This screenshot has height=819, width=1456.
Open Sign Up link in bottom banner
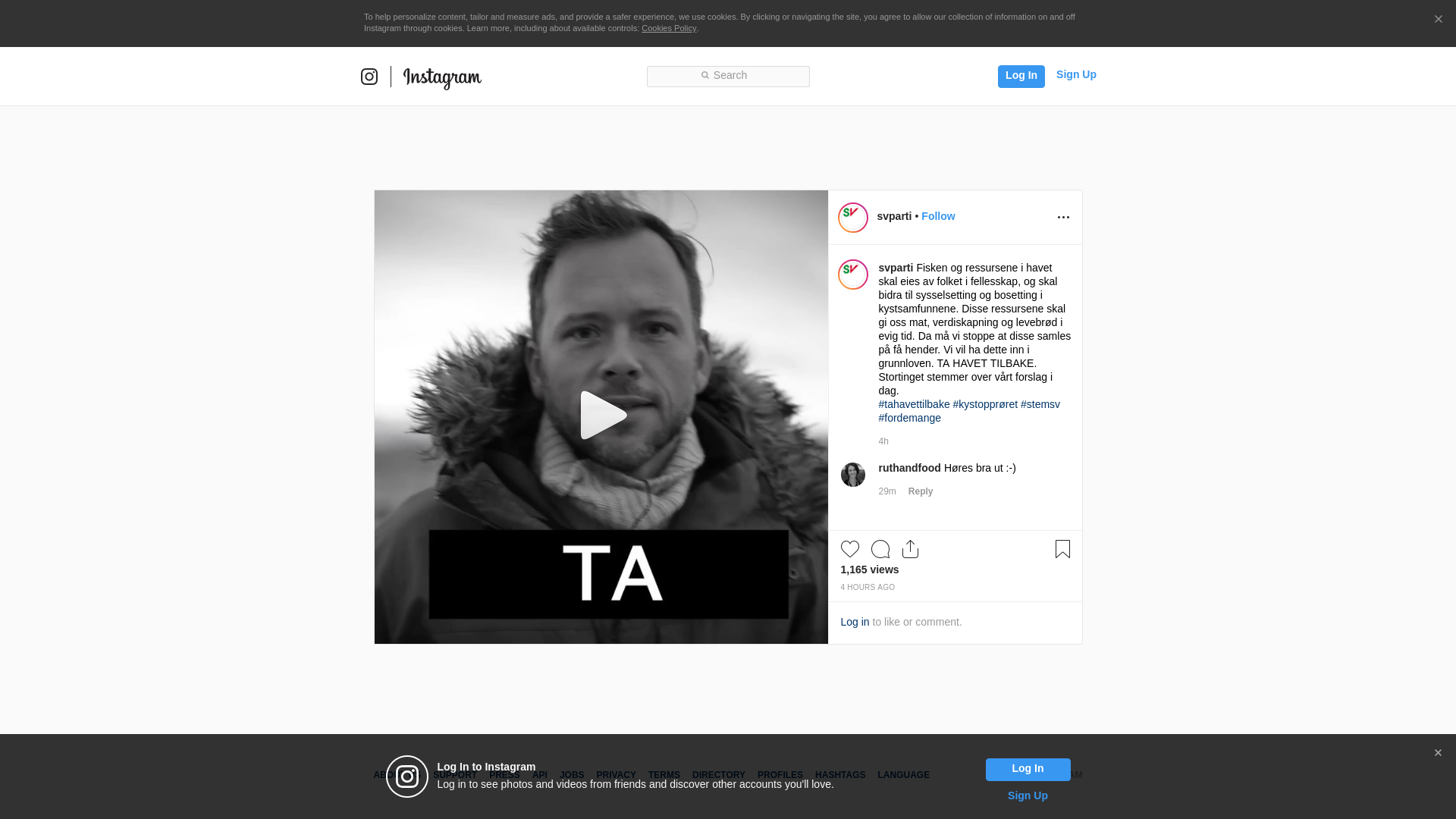1028,795
